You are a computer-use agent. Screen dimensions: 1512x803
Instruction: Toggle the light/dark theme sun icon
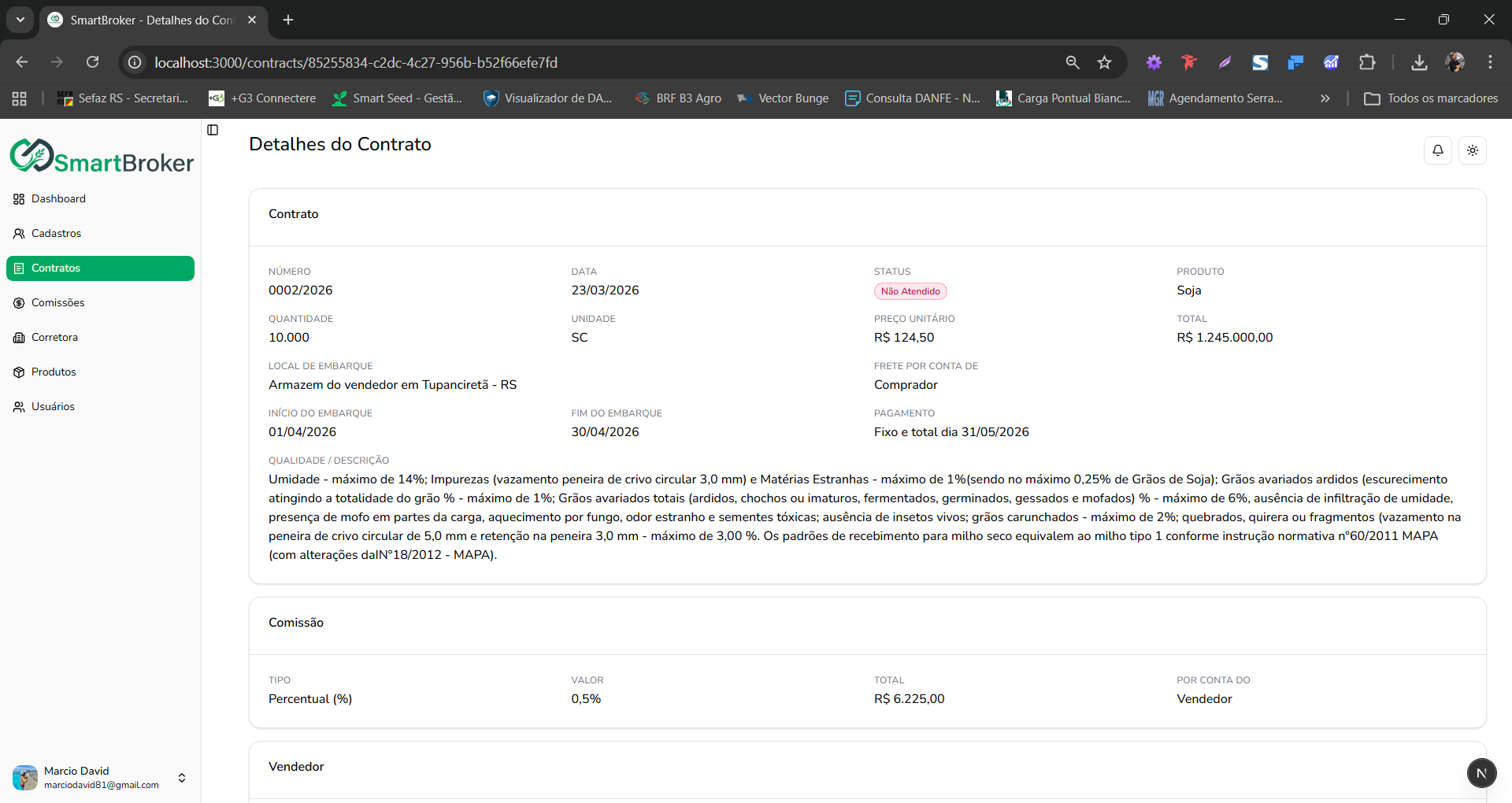coord(1472,150)
